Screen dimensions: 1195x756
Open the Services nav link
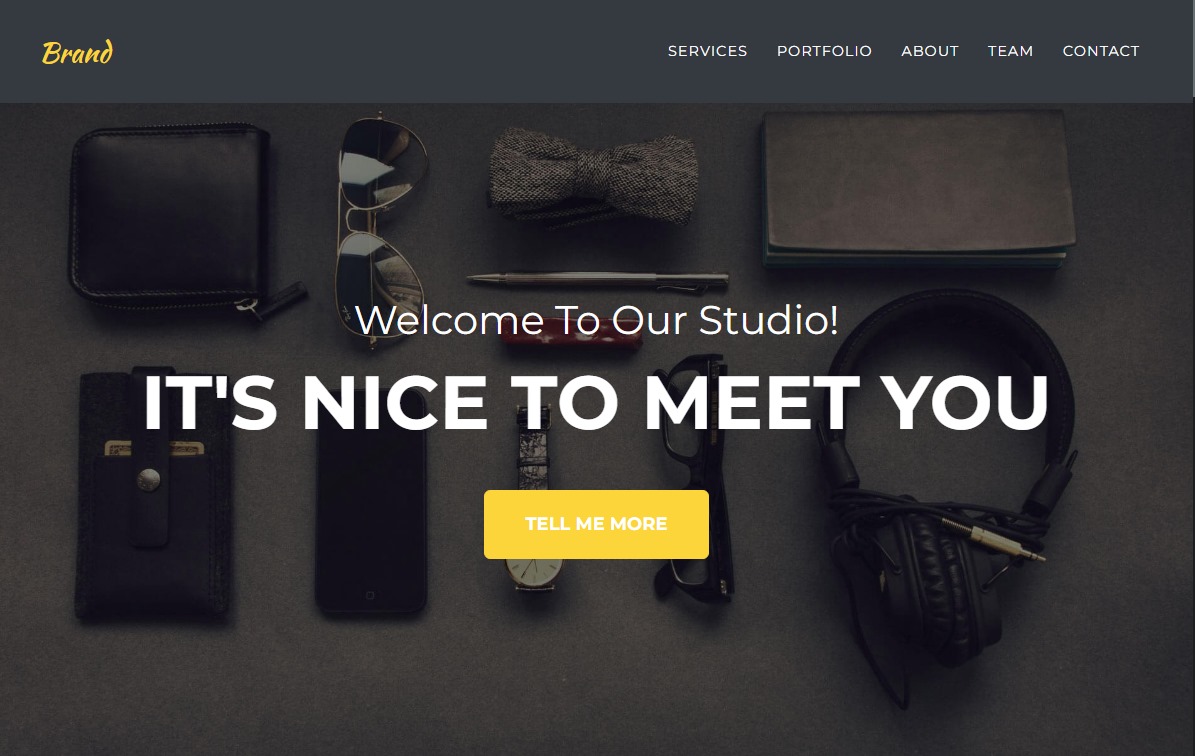click(x=707, y=51)
